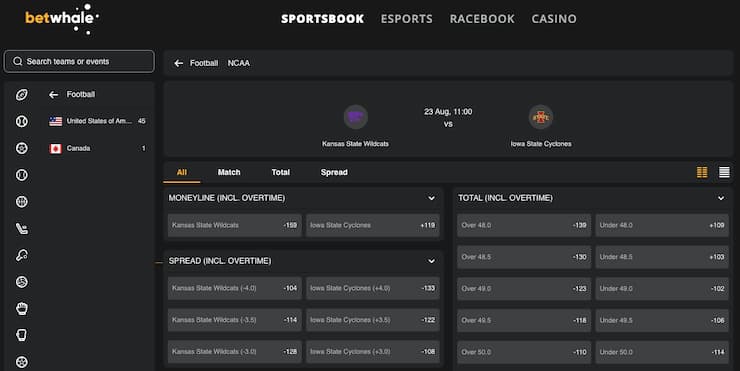Select the volleyball sport icon
This screenshot has height=371, width=740.
click(22, 282)
